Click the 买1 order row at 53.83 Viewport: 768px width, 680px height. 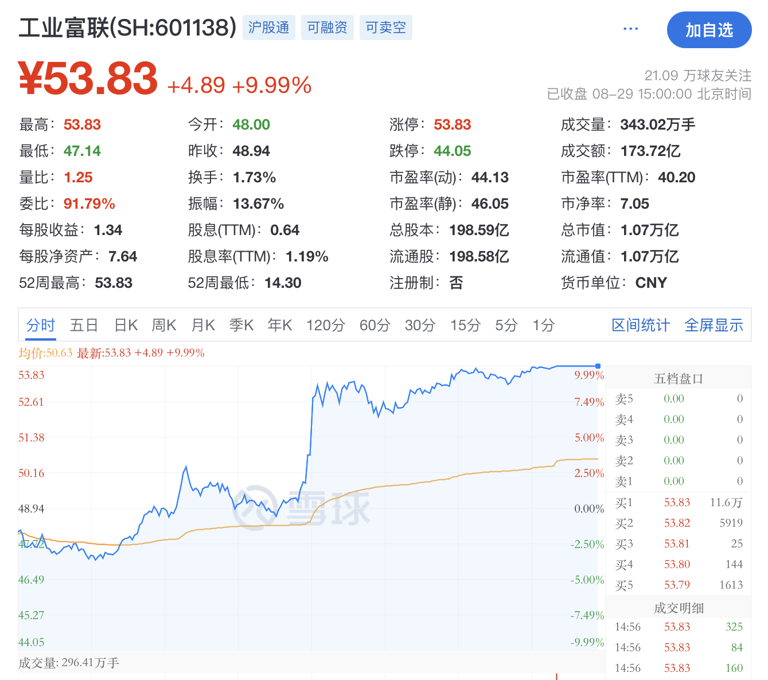(x=678, y=502)
